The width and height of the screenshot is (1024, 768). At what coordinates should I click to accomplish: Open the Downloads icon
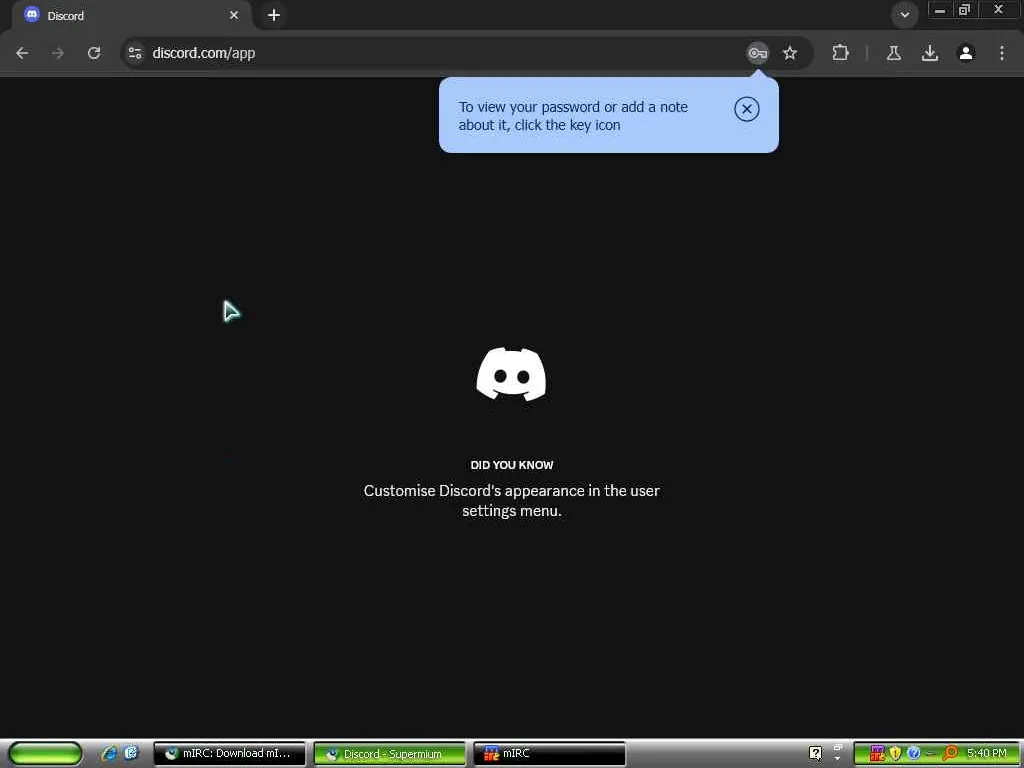click(x=930, y=53)
